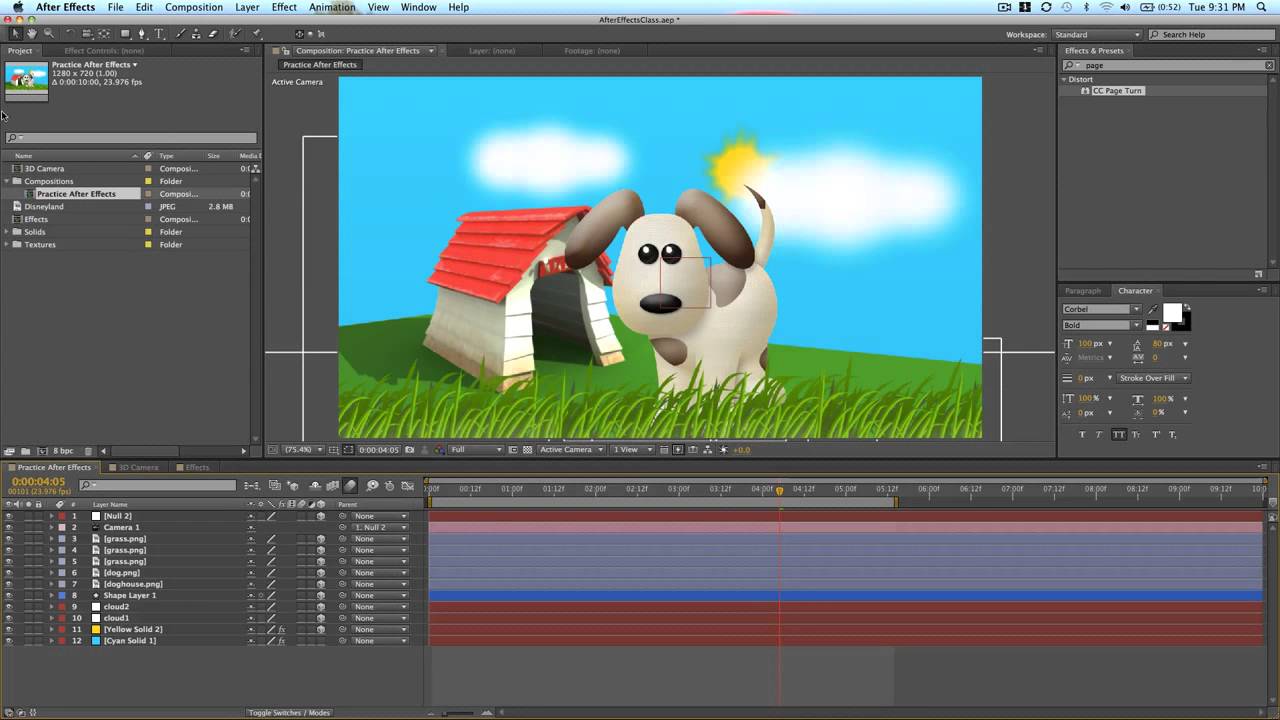Select the Puppet Pin tool
This screenshot has width=1280, height=720.
click(256, 34)
